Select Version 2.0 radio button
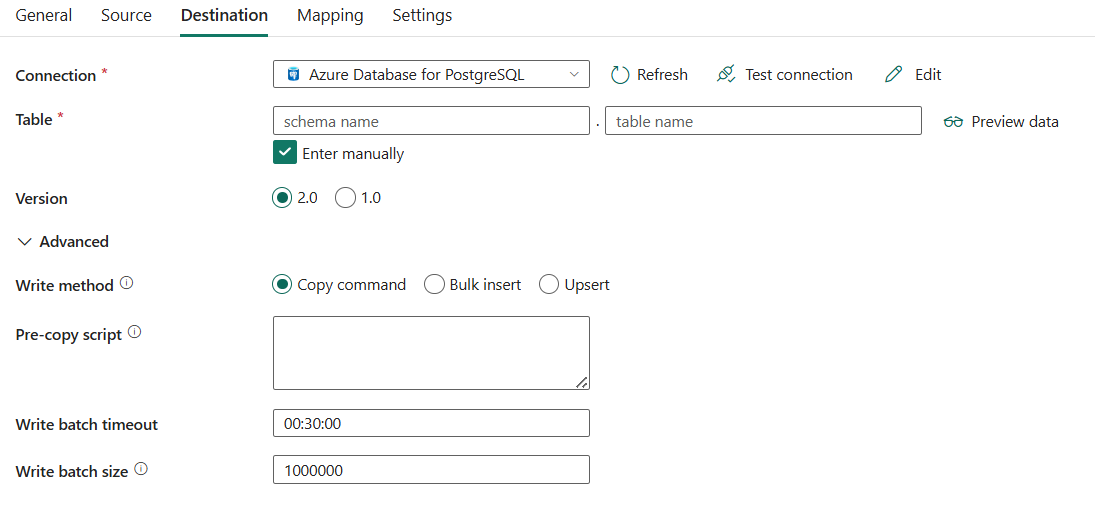The height and width of the screenshot is (508, 1095). (x=281, y=198)
